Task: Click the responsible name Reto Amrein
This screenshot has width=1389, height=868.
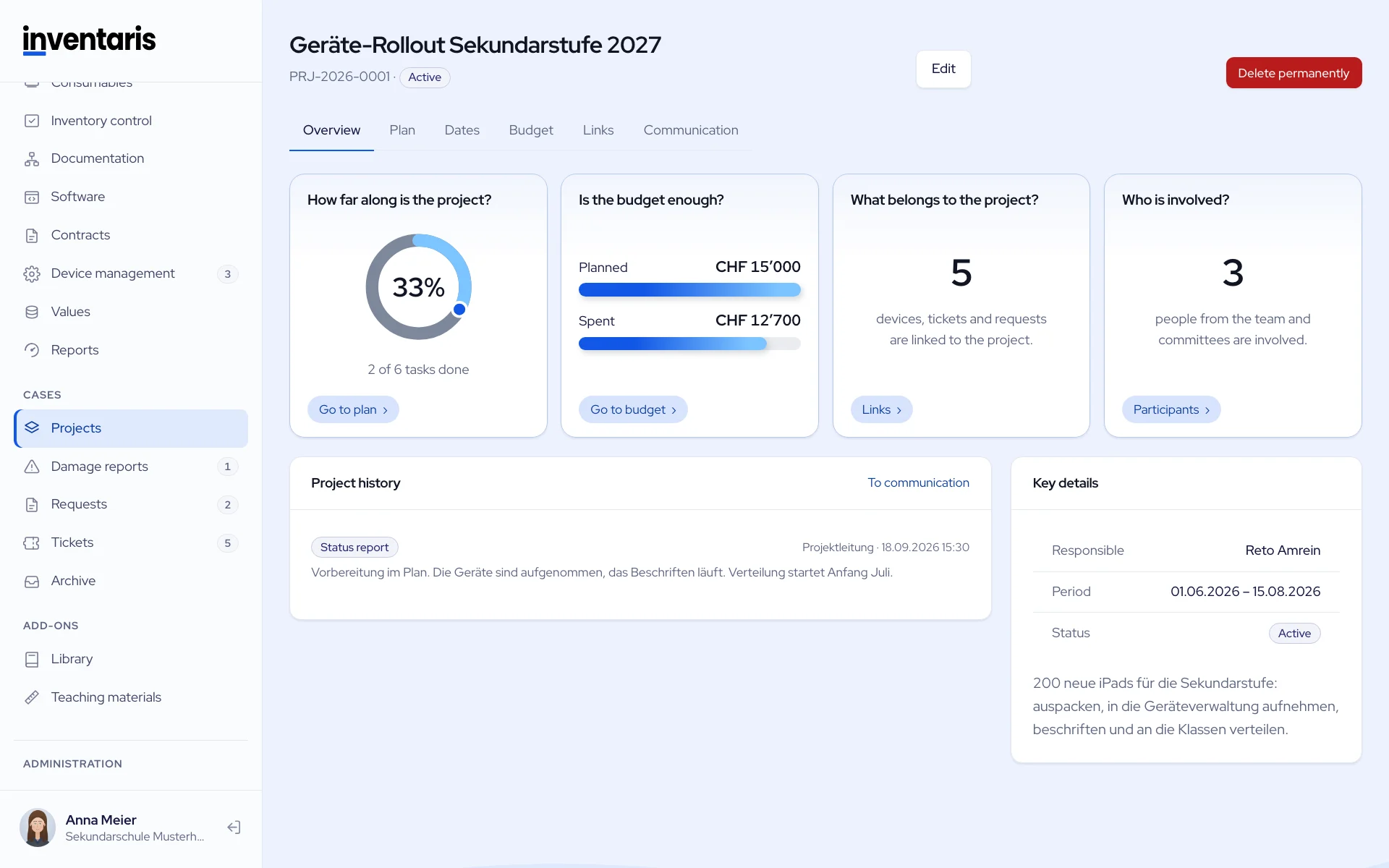Action: (x=1283, y=550)
